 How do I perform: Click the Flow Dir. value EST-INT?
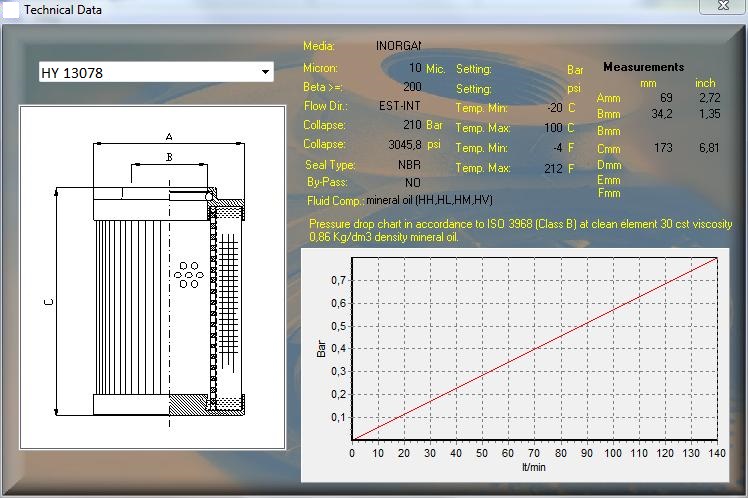click(x=400, y=106)
